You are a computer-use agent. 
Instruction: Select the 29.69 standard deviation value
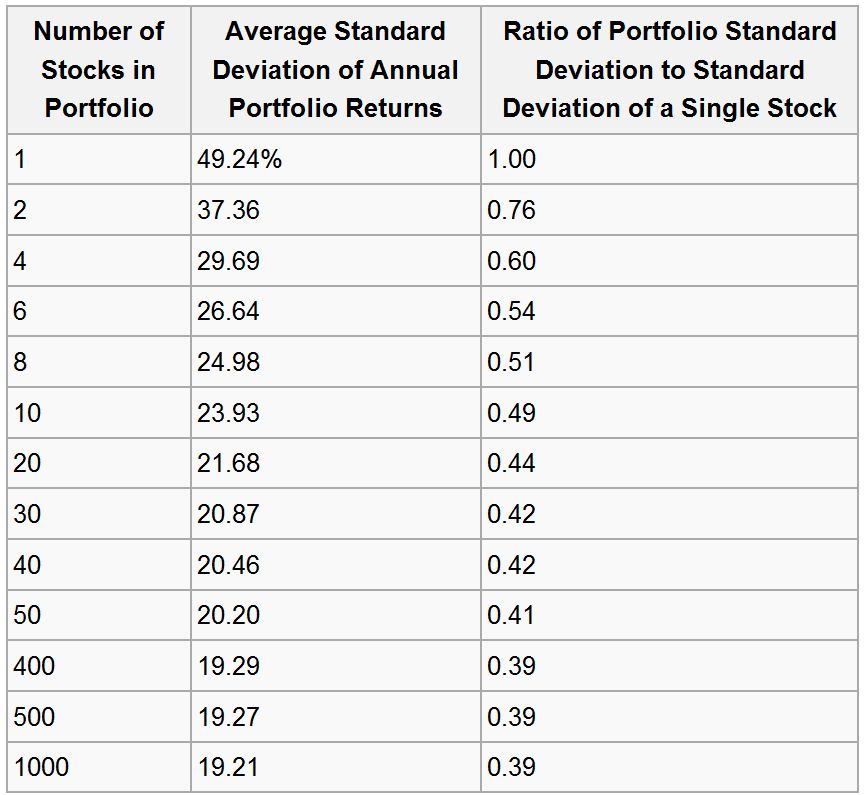(228, 261)
